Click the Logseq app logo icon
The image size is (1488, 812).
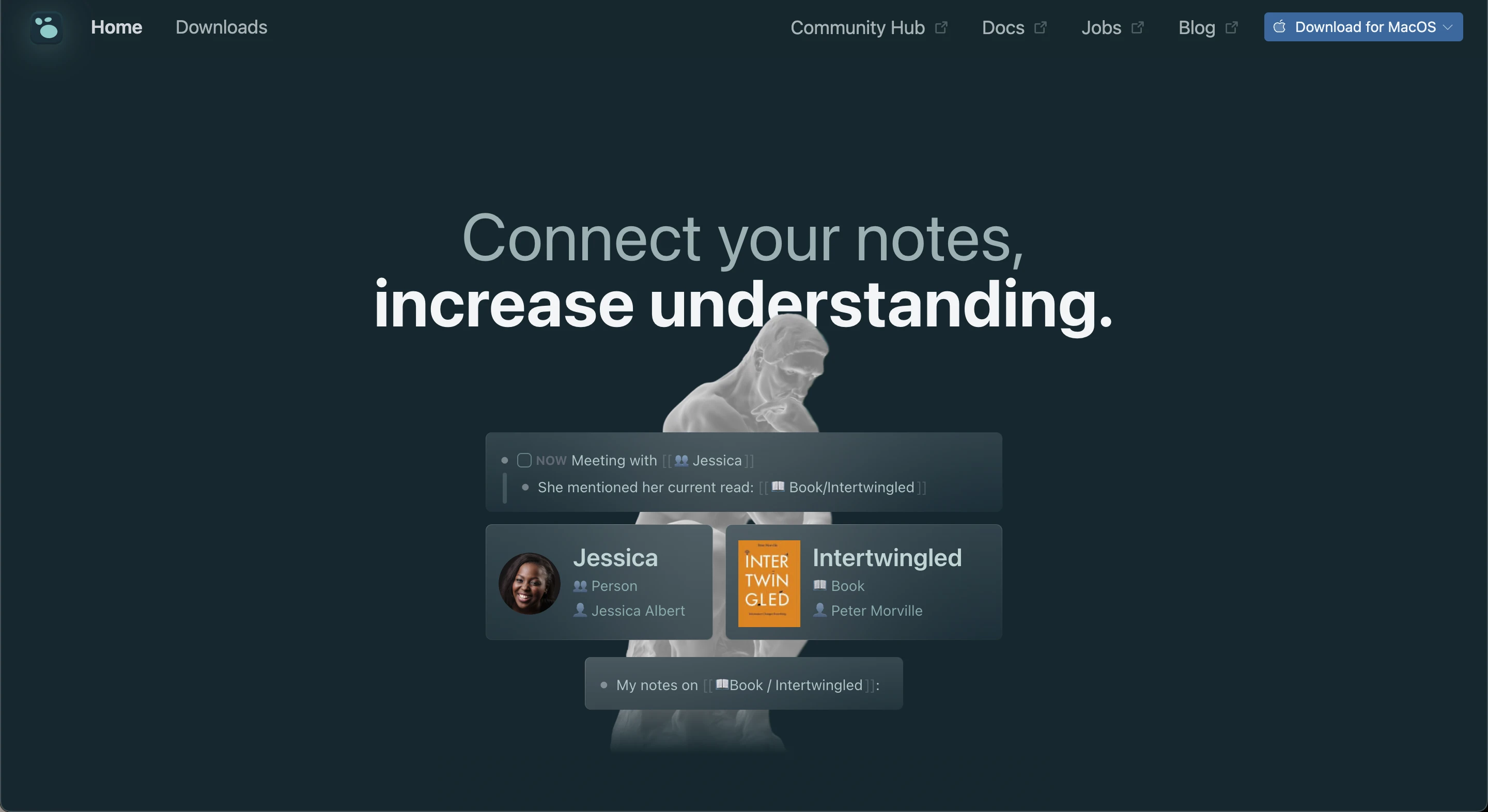tap(45, 27)
